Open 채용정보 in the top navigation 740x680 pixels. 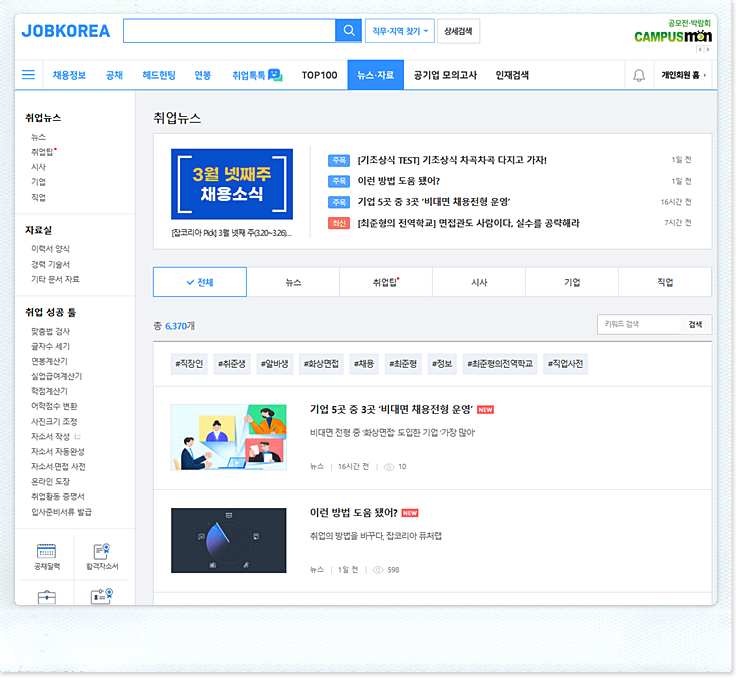(69, 75)
